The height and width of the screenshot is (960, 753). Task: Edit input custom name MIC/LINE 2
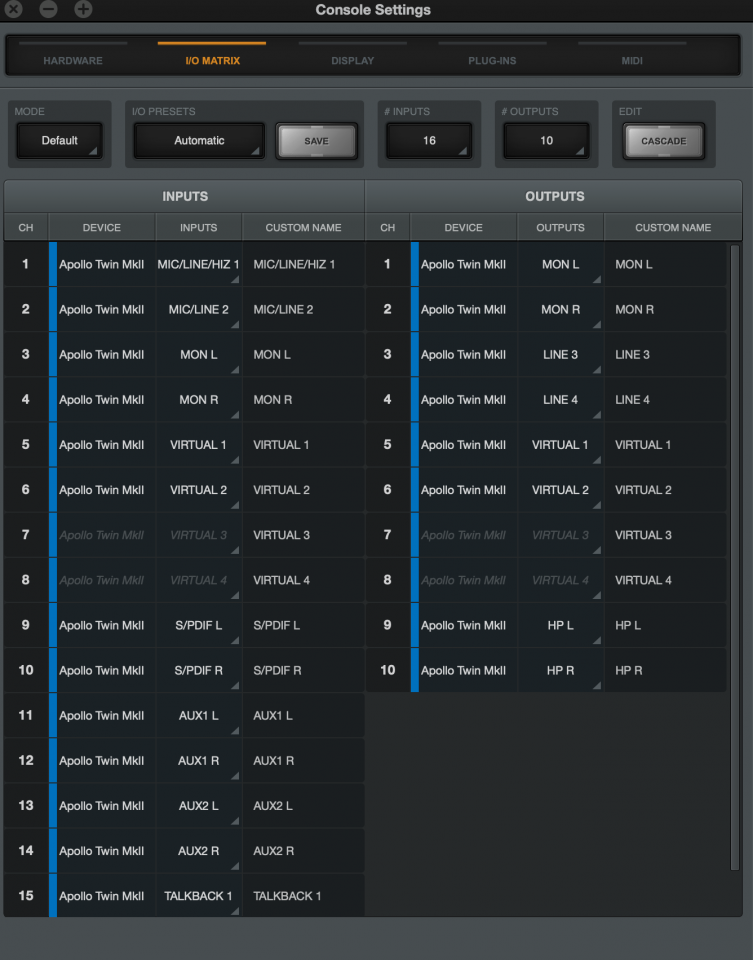coord(304,310)
